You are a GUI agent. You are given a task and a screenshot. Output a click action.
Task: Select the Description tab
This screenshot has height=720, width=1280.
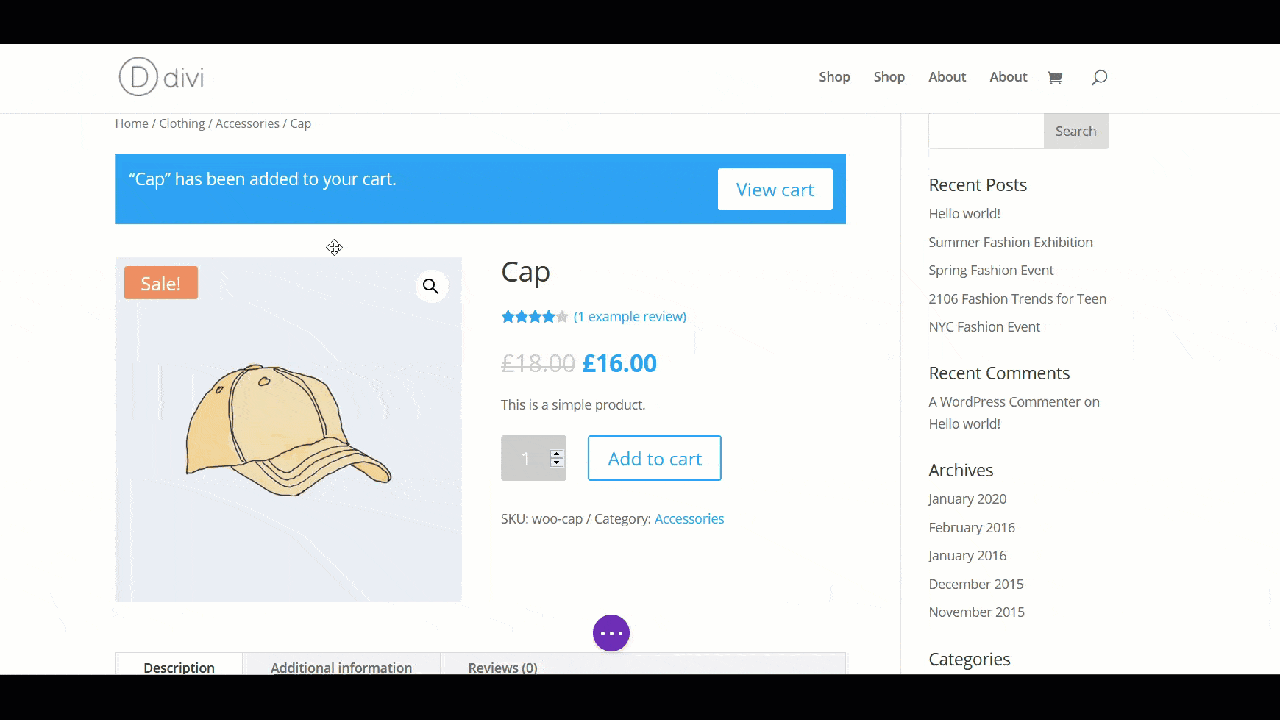tap(179, 667)
